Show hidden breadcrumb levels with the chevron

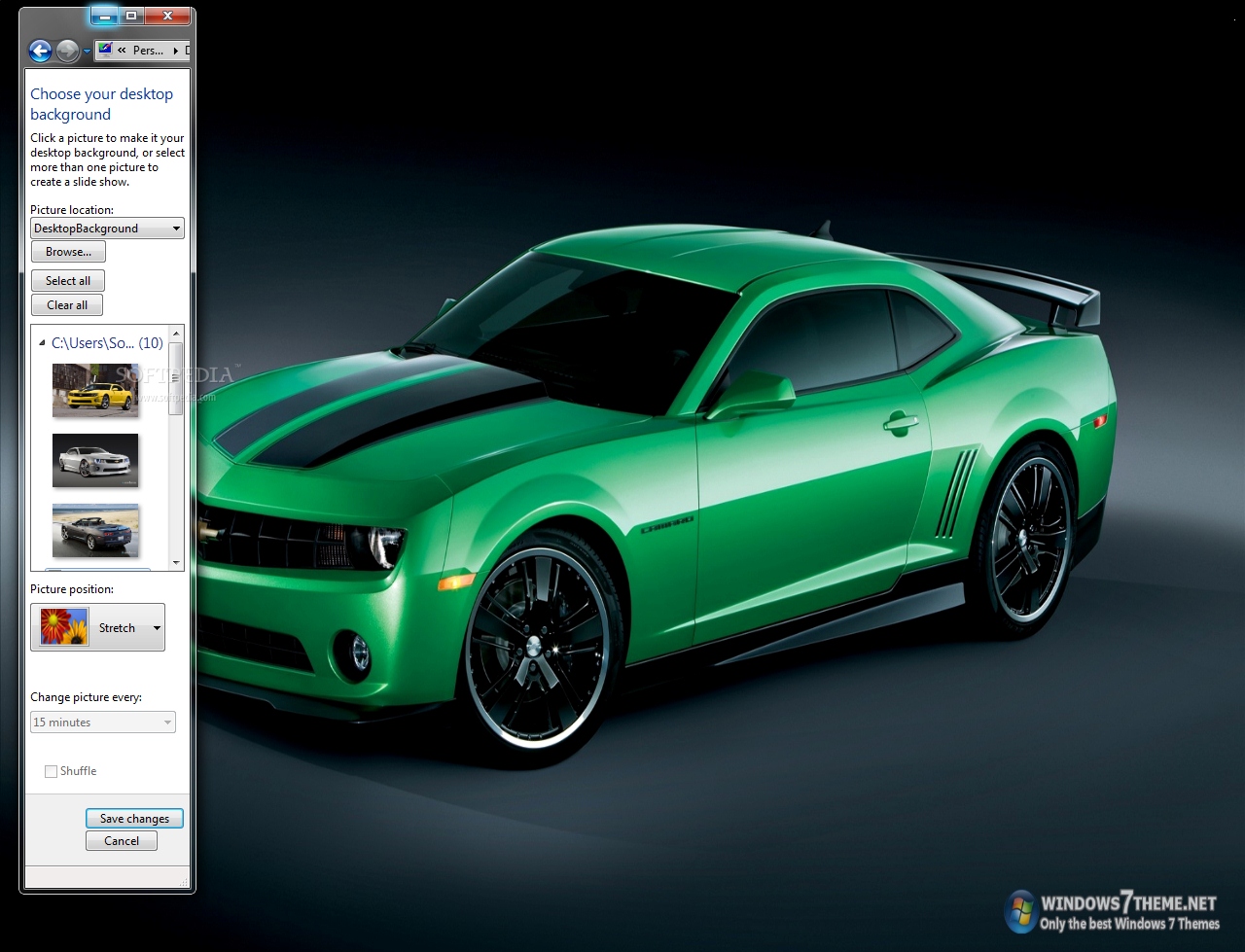[x=122, y=51]
